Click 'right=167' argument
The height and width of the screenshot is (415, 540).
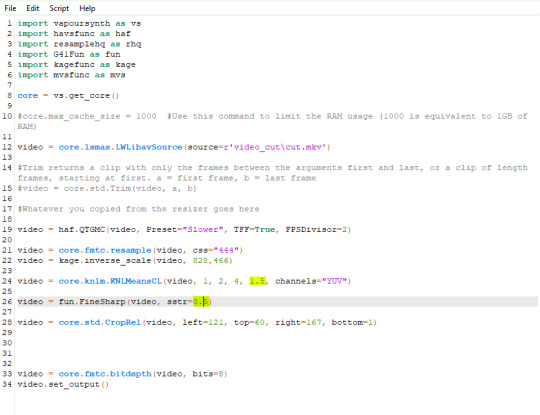[x=298, y=323]
